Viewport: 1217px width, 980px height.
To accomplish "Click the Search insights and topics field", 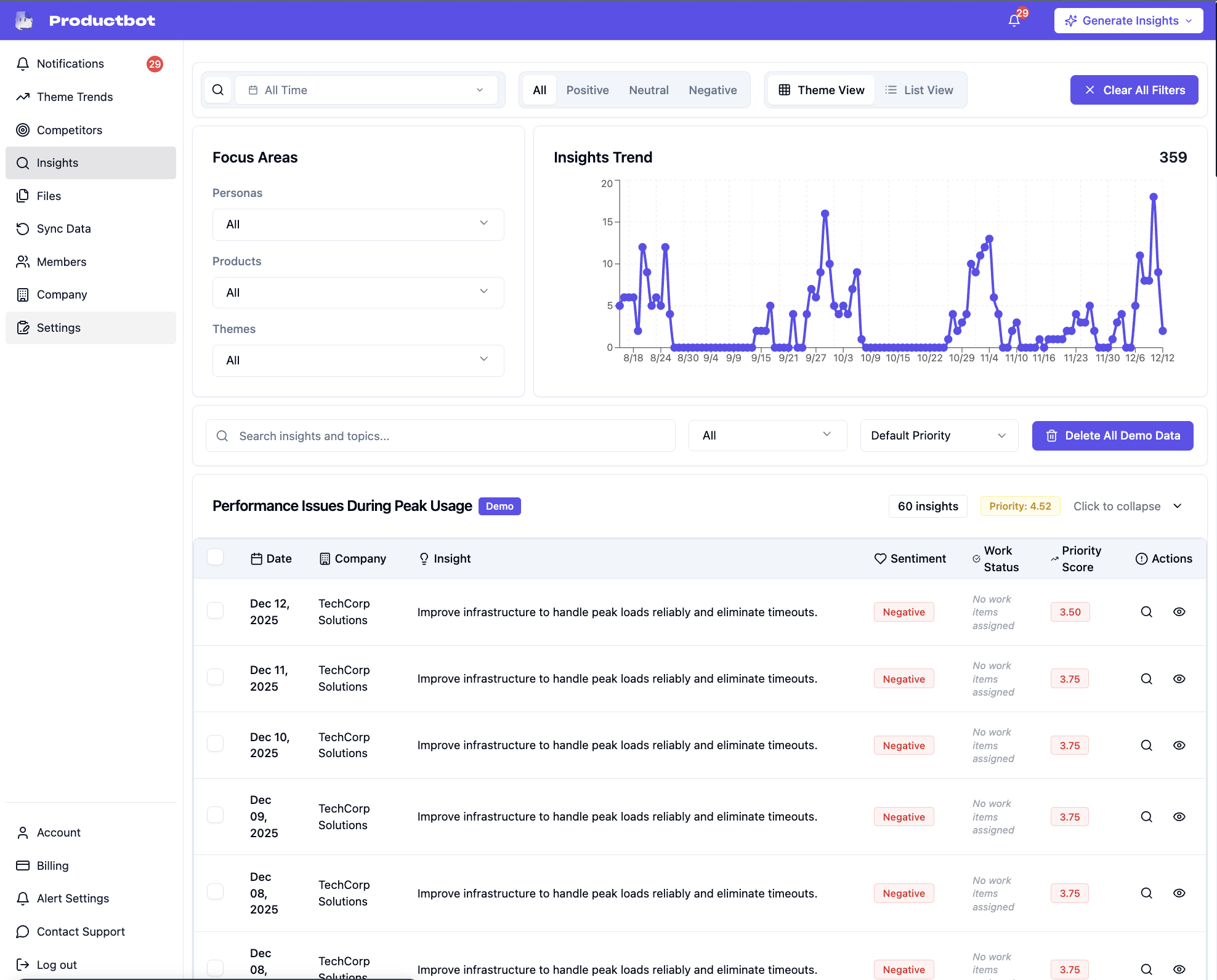I will coord(440,436).
